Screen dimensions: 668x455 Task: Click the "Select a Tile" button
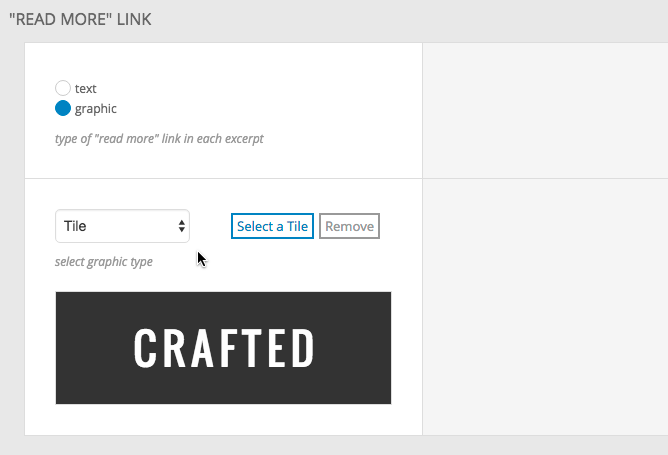(272, 226)
